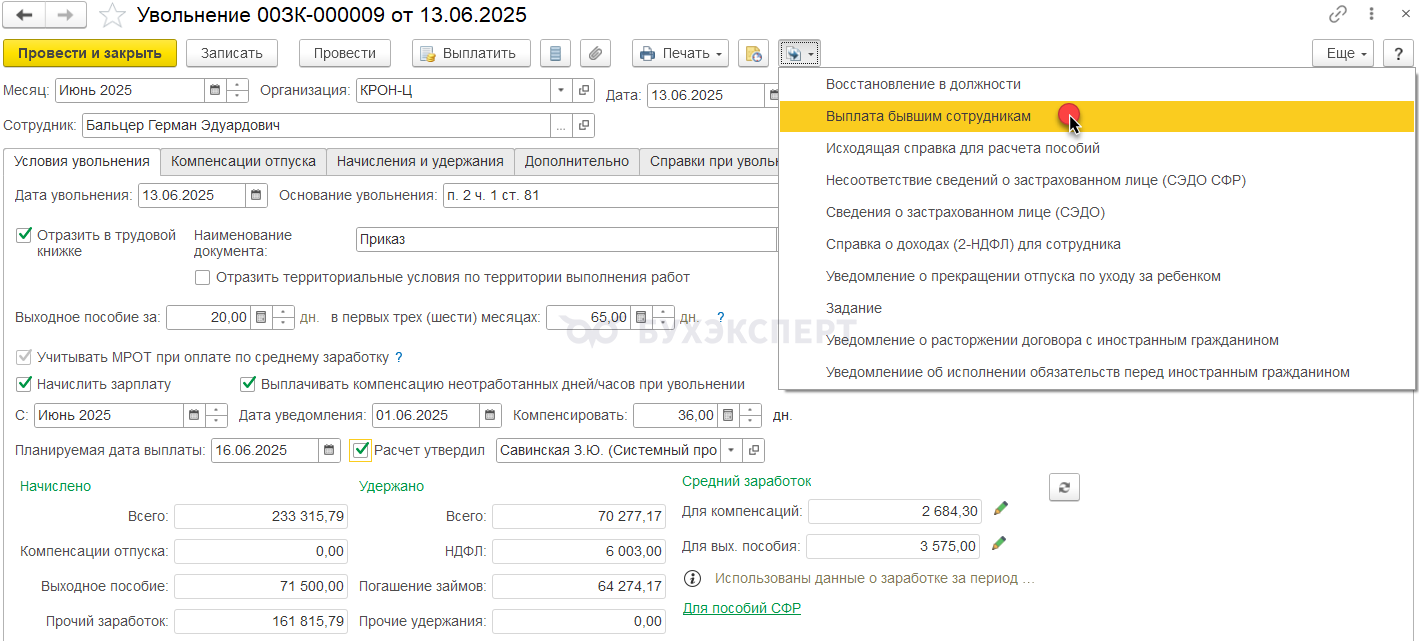Click the info icon about earnings period

[691, 578]
